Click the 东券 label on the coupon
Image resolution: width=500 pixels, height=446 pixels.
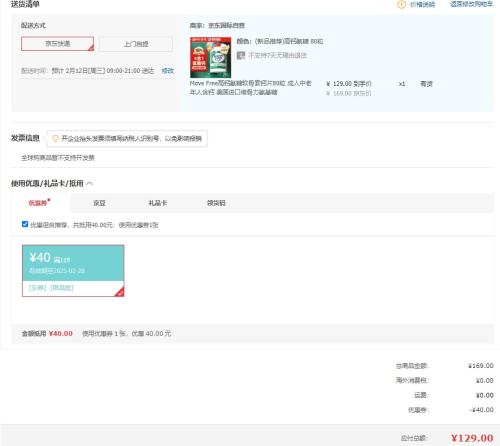[x=37, y=288]
